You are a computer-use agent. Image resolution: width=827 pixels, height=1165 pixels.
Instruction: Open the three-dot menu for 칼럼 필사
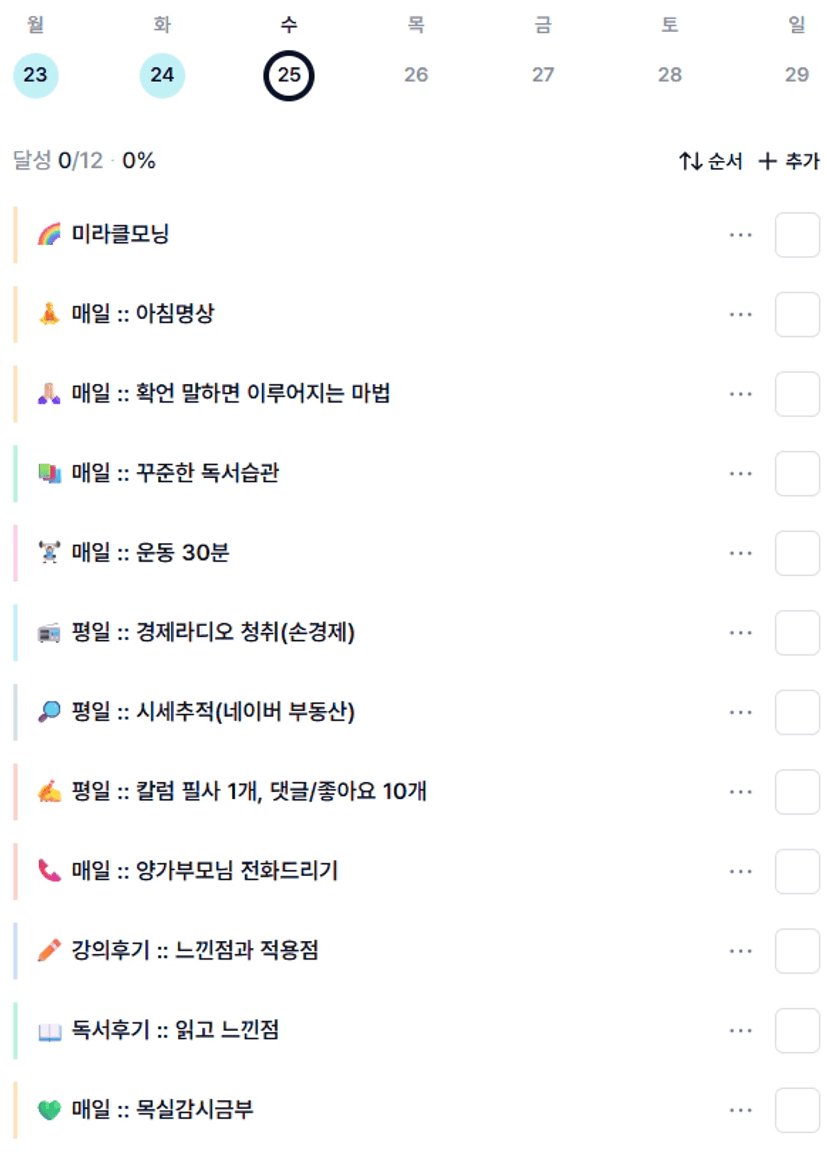740,792
